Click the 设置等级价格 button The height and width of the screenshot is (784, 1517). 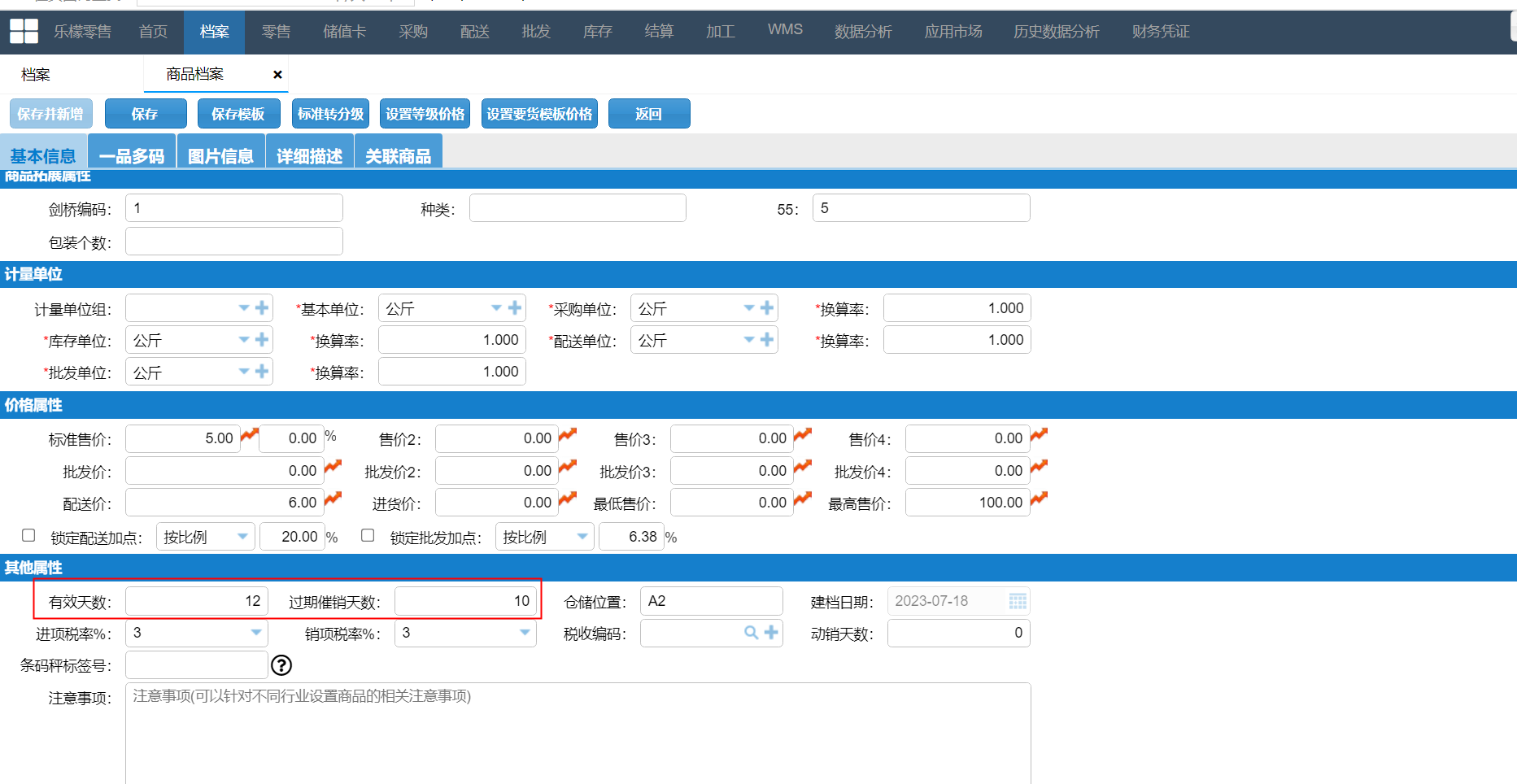[x=425, y=114]
